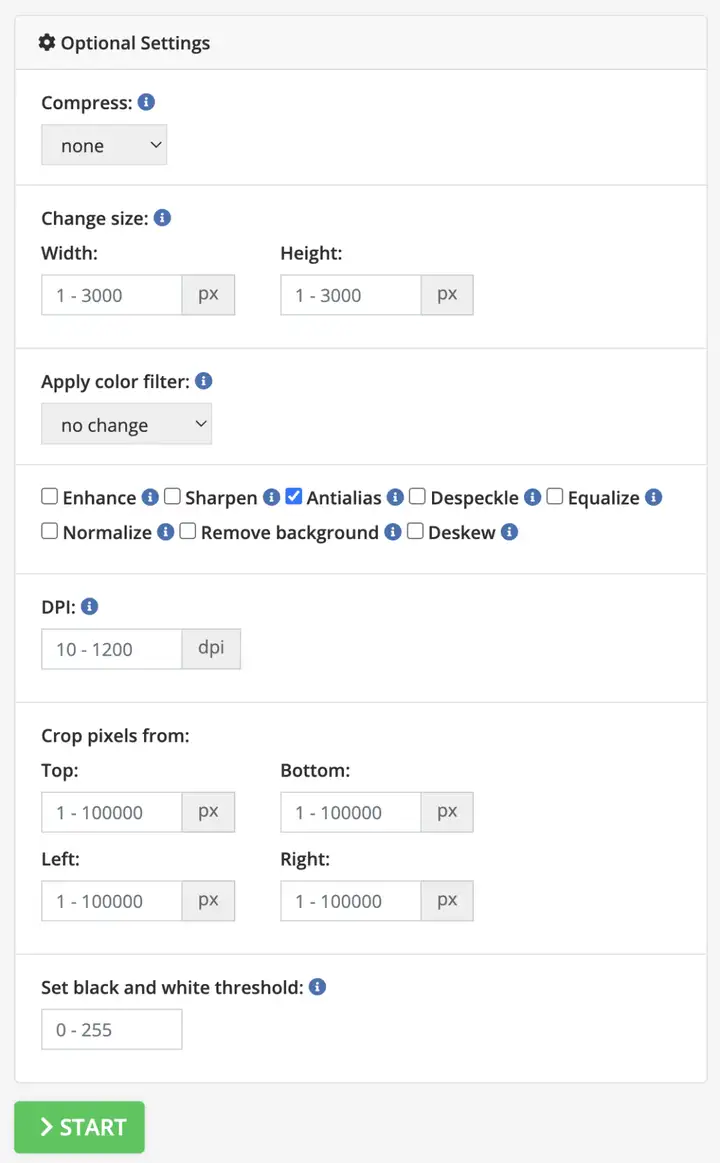
Task: Click the info icon next to Compress
Action: click(146, 102)
